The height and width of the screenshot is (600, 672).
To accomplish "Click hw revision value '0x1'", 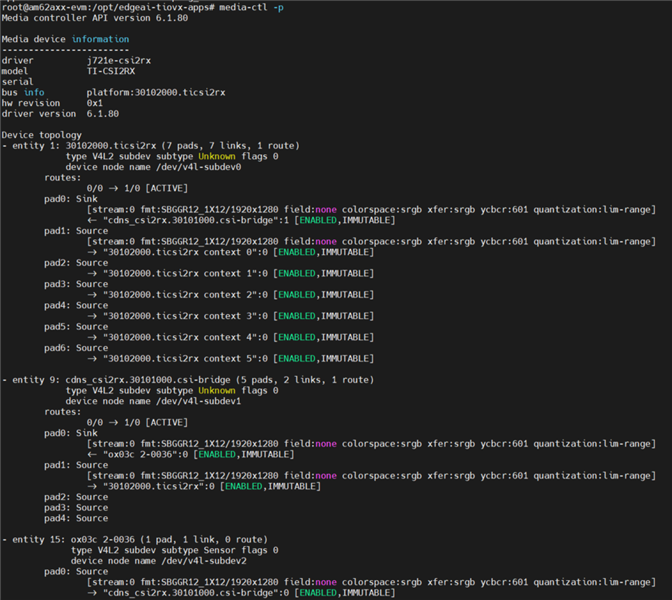I will 95,103.
